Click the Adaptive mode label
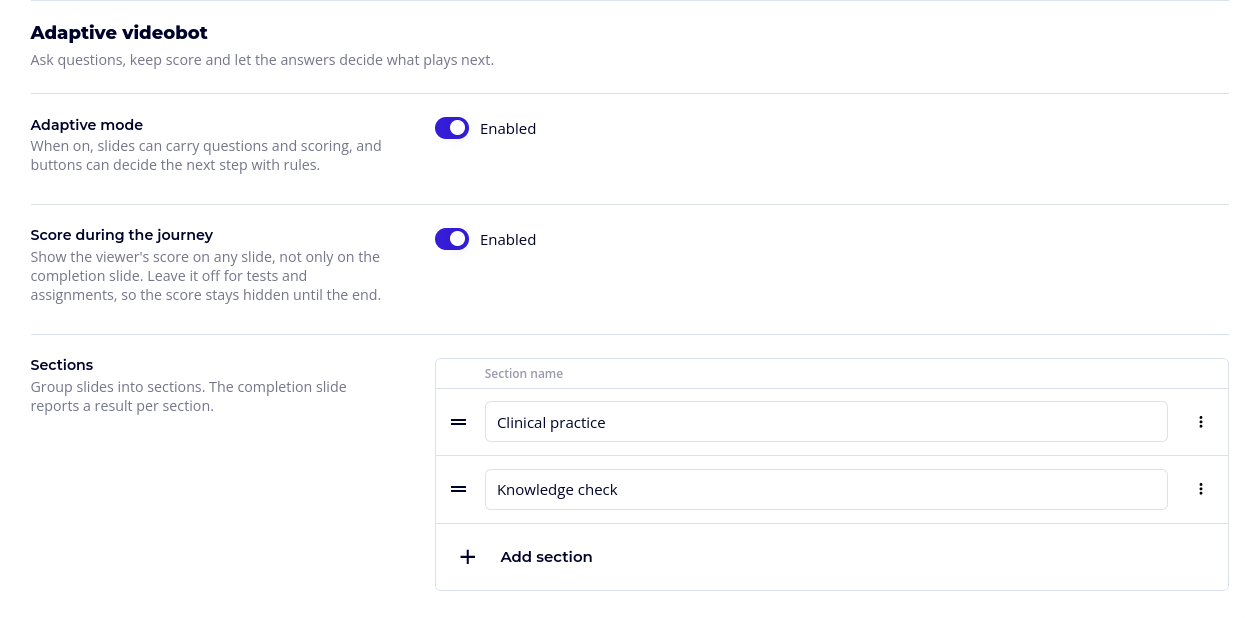1245x618 pixels. (87, 125)
